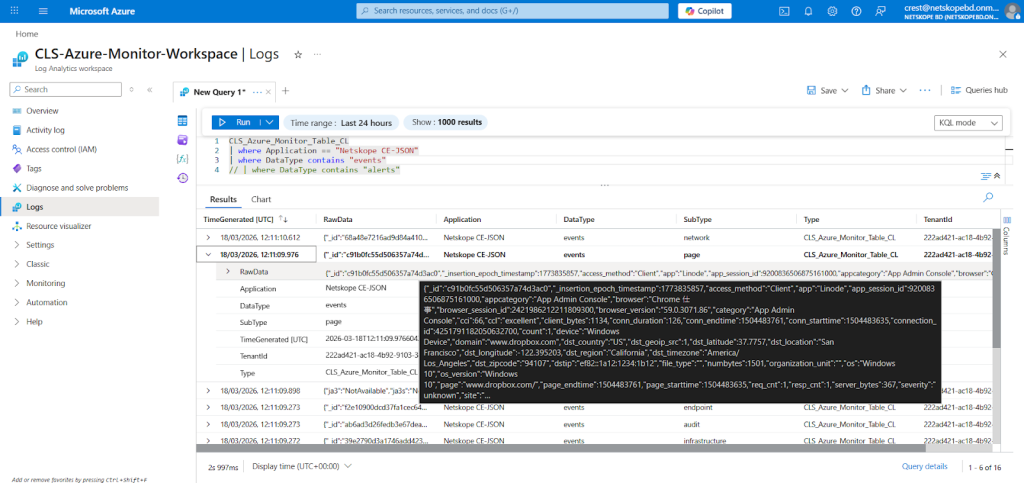The height and width of the screenshot is (483, 1024).
Task: Open the notifications bell
Action: [808, 11]
